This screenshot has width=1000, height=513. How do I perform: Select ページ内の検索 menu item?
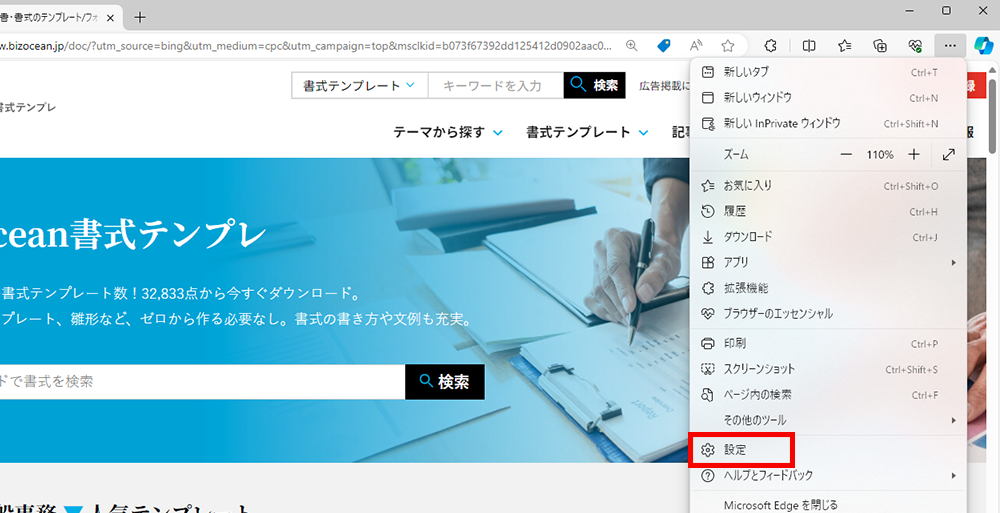pyautogui.click(x=828, y=394)
